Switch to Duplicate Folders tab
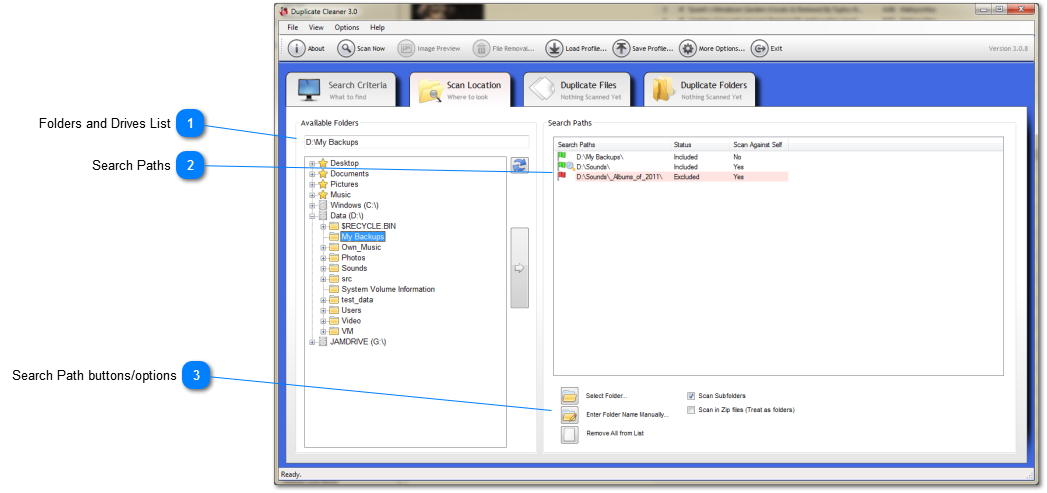Image resolution: width=1047 pixels, height=493 pixels. coord(700,90)
